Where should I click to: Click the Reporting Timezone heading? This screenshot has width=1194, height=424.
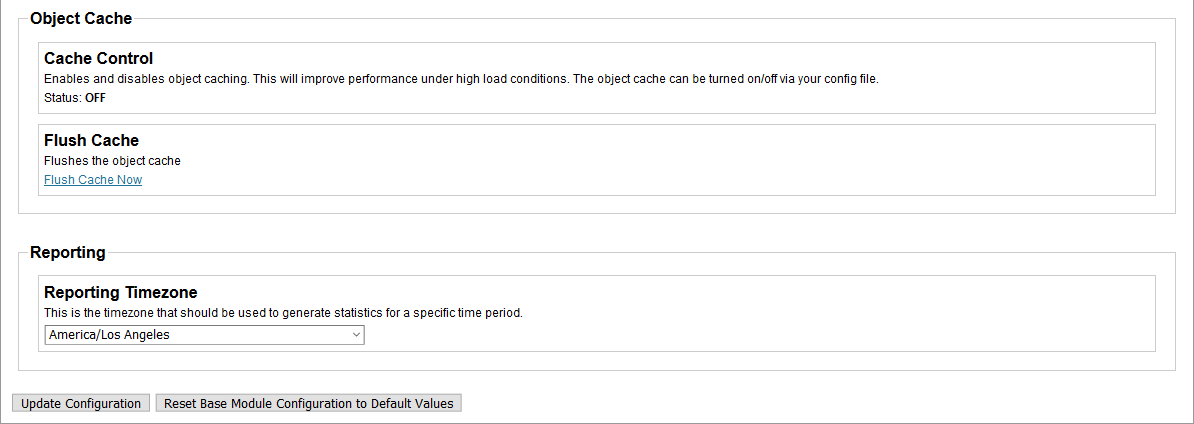tap(120, 293)
